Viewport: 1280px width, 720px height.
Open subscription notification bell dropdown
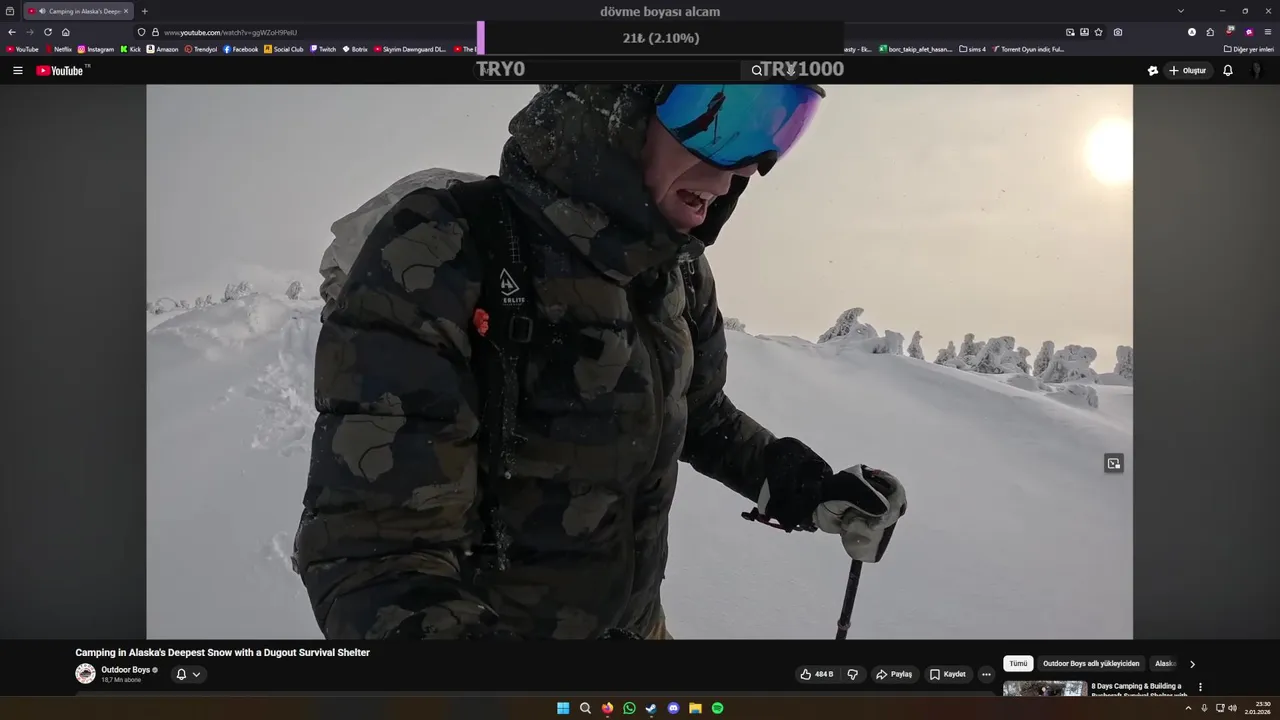tap(188, 674)
